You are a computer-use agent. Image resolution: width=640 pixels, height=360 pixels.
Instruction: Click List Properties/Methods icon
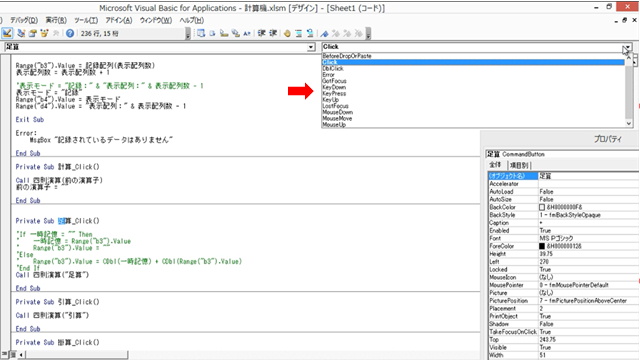point(201,33)
